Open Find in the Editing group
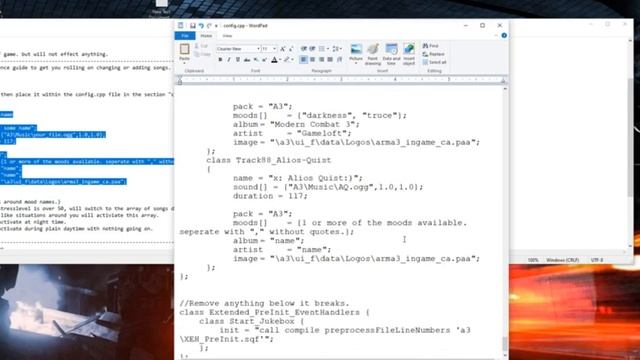The height and width of the screenshot is (360, 640). click(431, 46)
